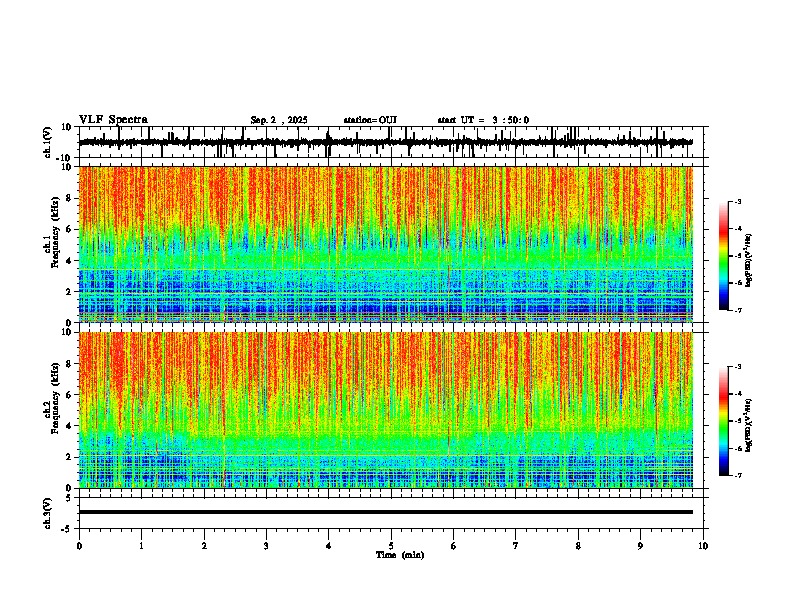Click the log(PSD) label beside ch.2 colorbar
792x612 pixels.
[x=748, y=425]
